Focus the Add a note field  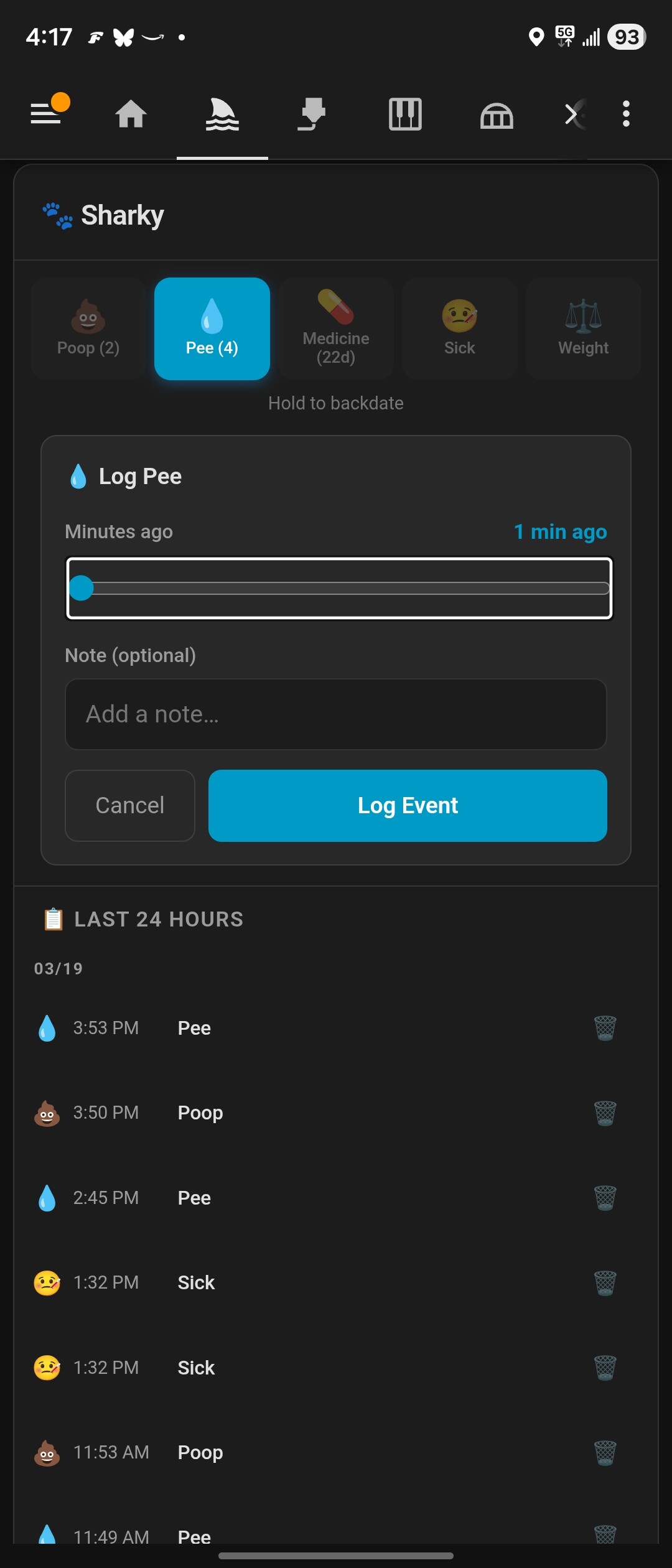point(336,714)
